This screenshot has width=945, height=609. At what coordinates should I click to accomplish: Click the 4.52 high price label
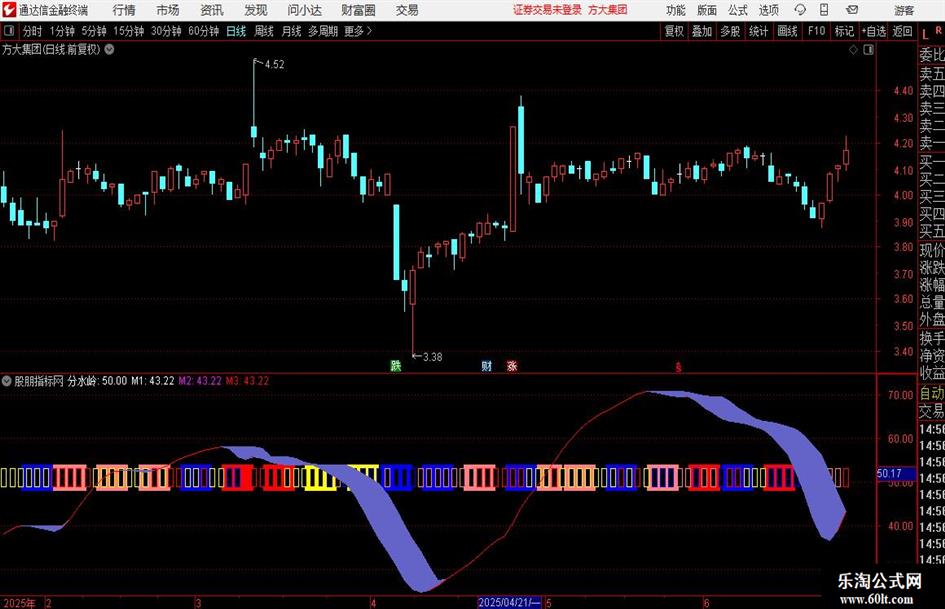point(274,64)
